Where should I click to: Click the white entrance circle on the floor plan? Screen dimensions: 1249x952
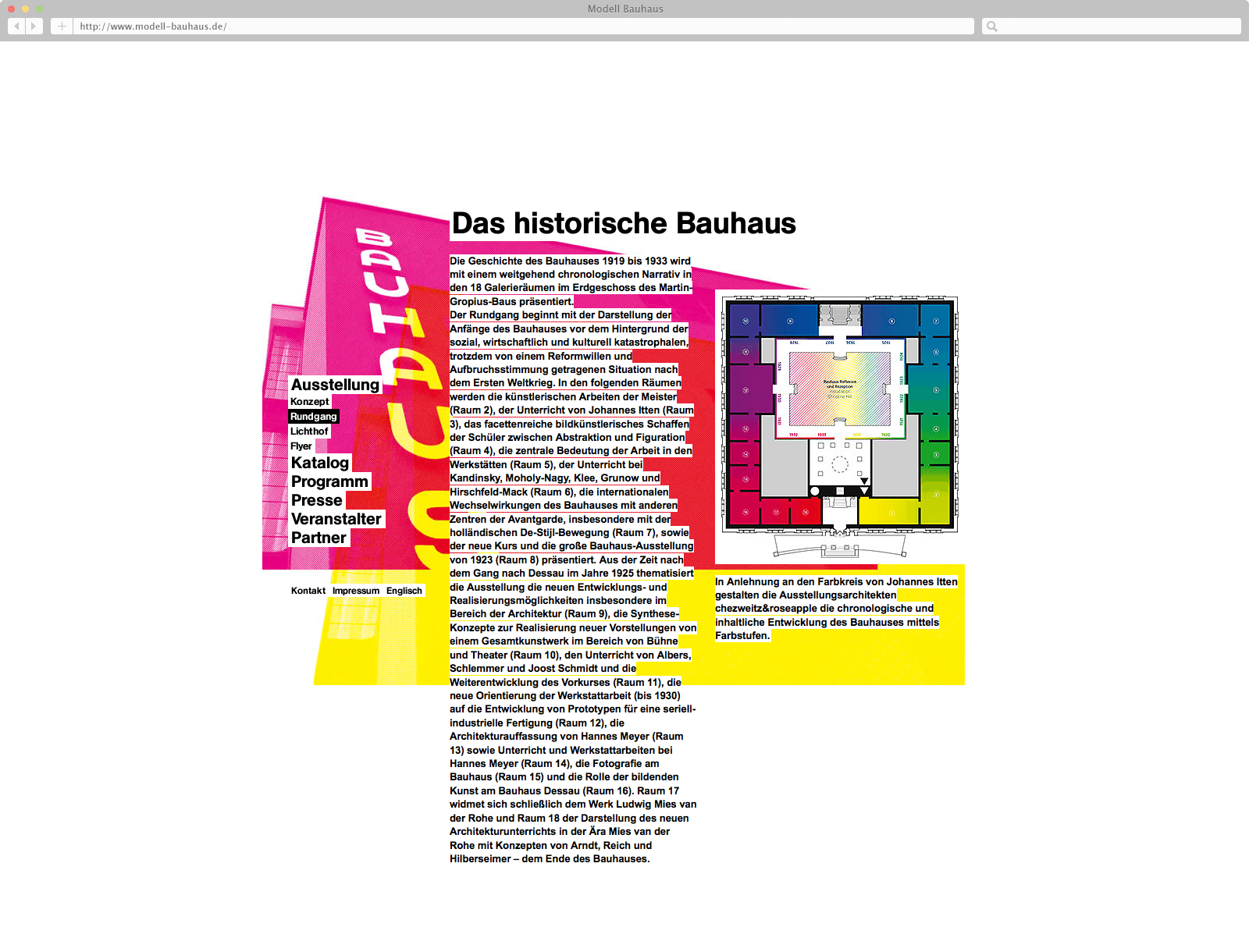(x=815, y=491)
